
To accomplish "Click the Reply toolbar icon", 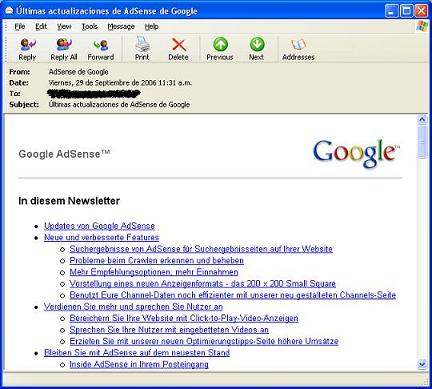I will pos(27,49).
